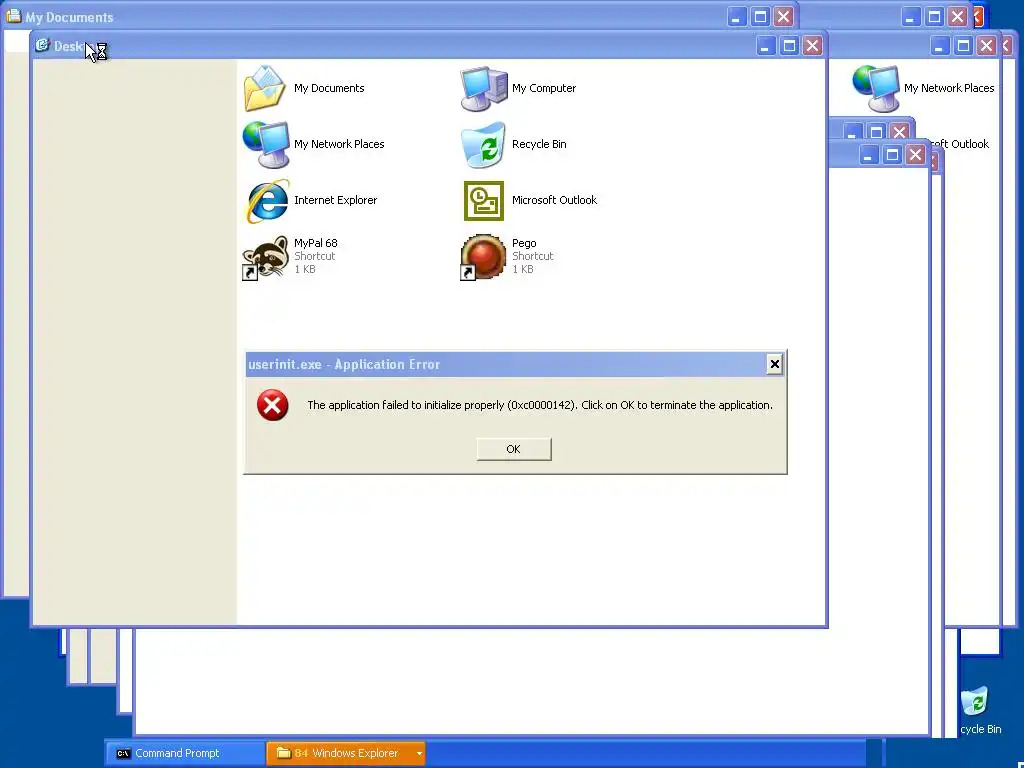Screen dimensions: 1024x768
Task: Click the 'Recycle Bin' label in Desktop window
Action: tap(539, 144)
